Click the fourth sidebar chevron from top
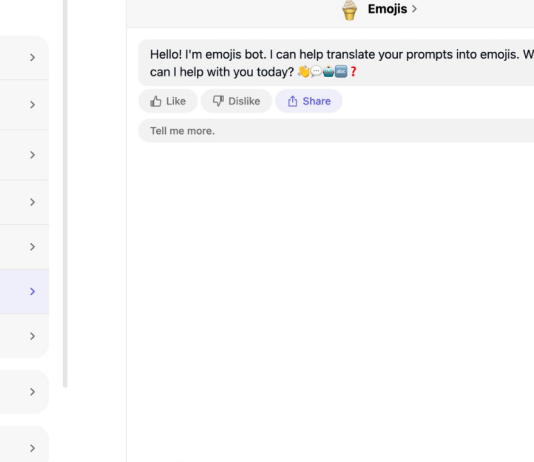The height and width of the screenshot is (462, 534). click(x=32, y=202)
